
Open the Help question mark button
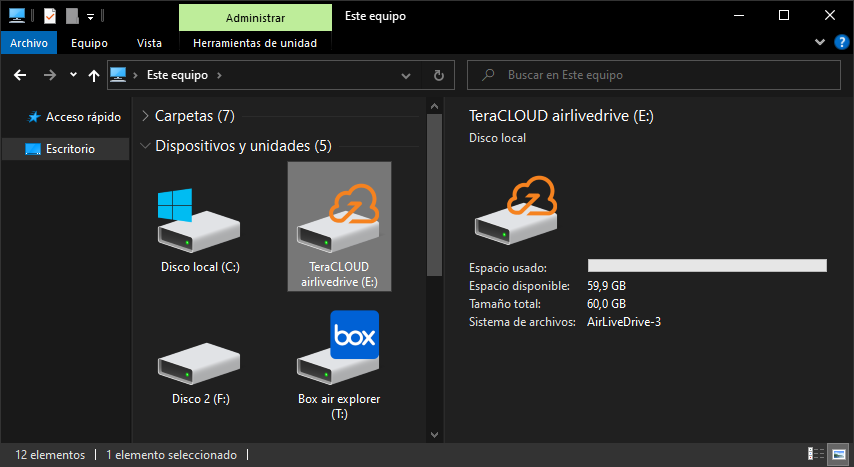pos(841,42)
